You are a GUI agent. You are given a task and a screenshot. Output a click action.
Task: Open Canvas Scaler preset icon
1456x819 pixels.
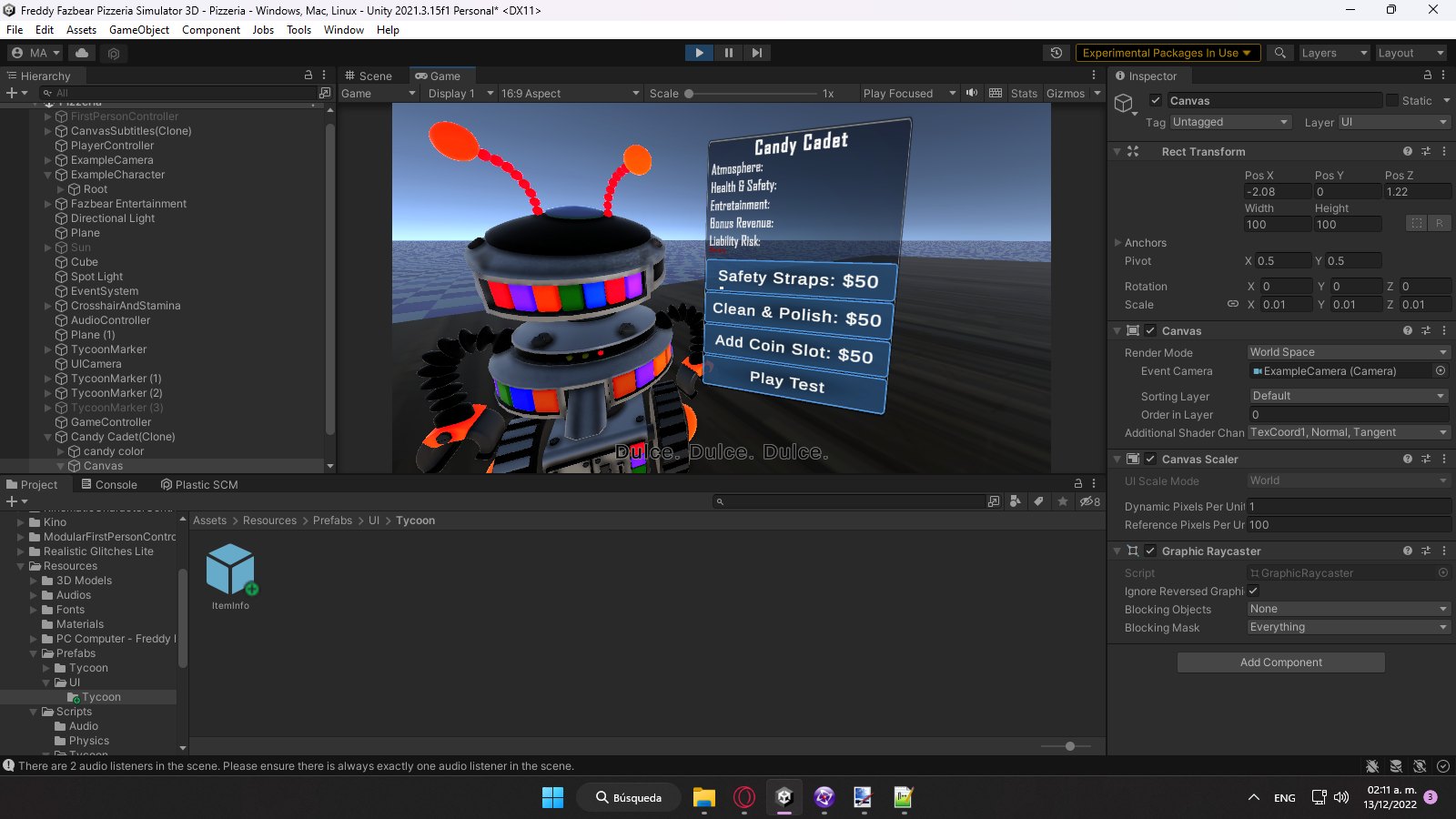[1426, 459]
